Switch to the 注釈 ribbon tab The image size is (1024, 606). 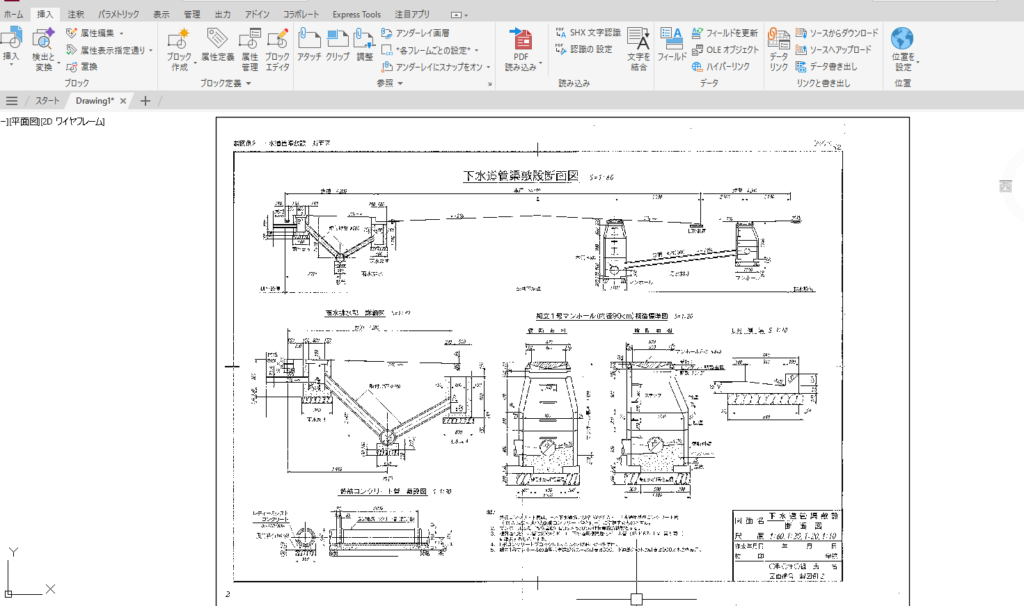tap(76, 14)
